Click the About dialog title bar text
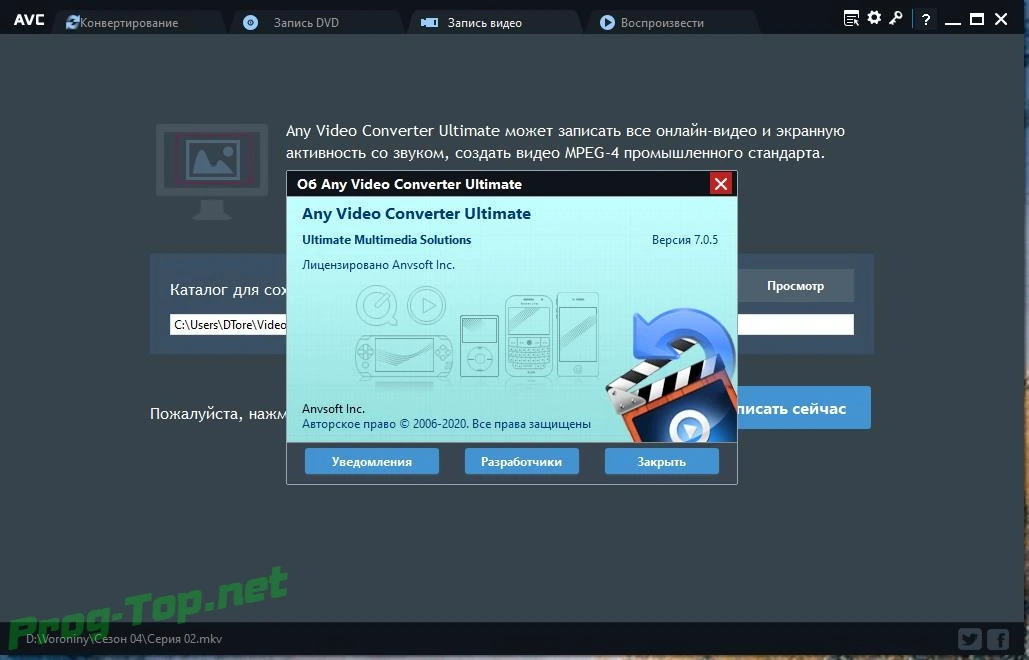This screenshot has width=1029, height=660. (x=409, y=184)
